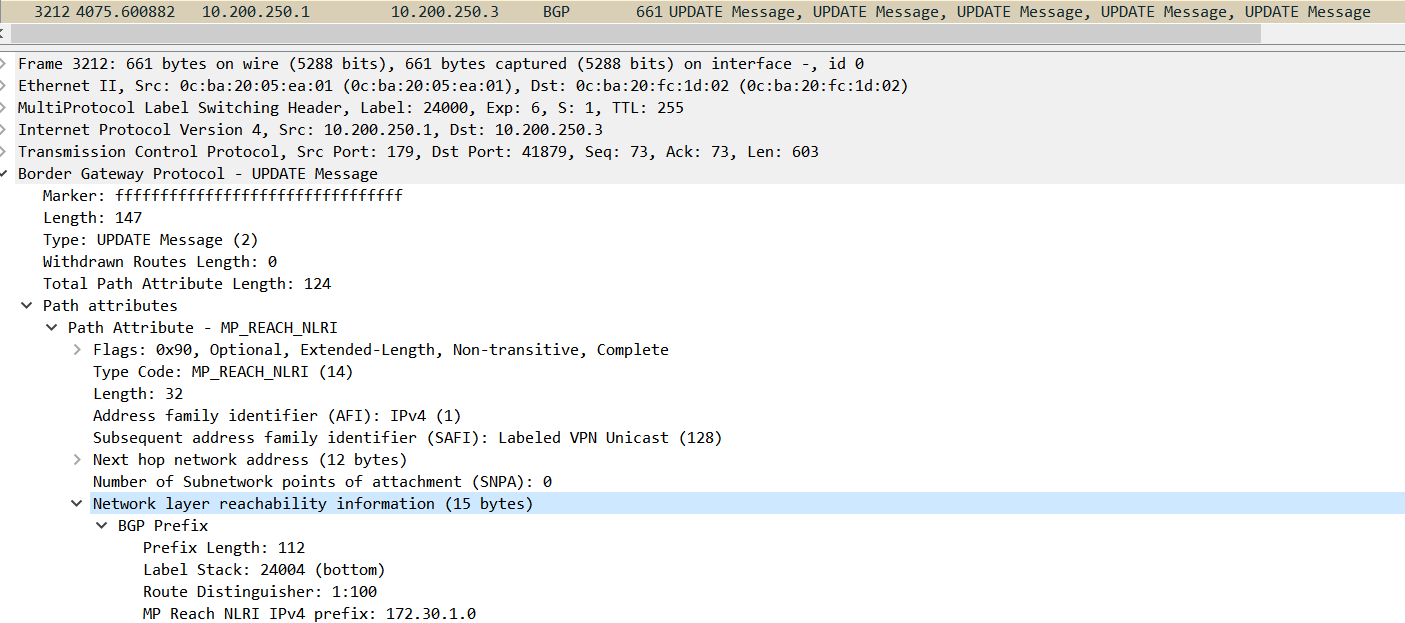Select the Marker field line
Viewport: 1405px width, 623px height.
(x=222, y=196)
